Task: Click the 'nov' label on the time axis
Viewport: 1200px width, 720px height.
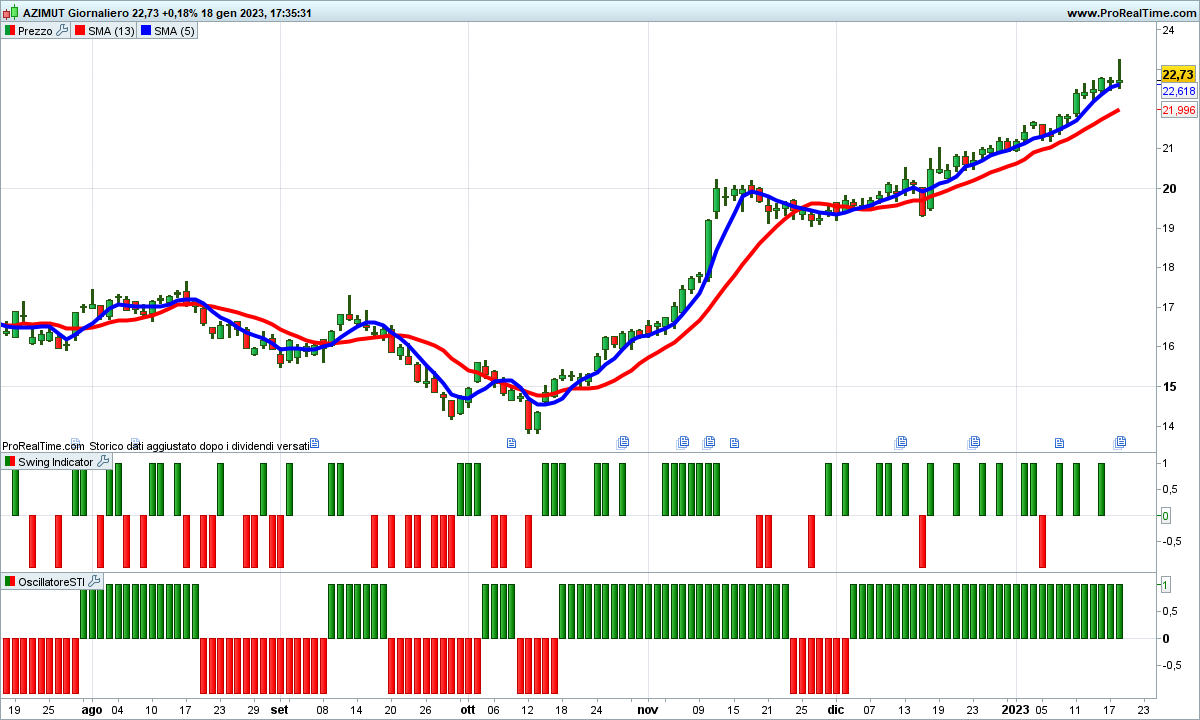Action: click(648, 711)
